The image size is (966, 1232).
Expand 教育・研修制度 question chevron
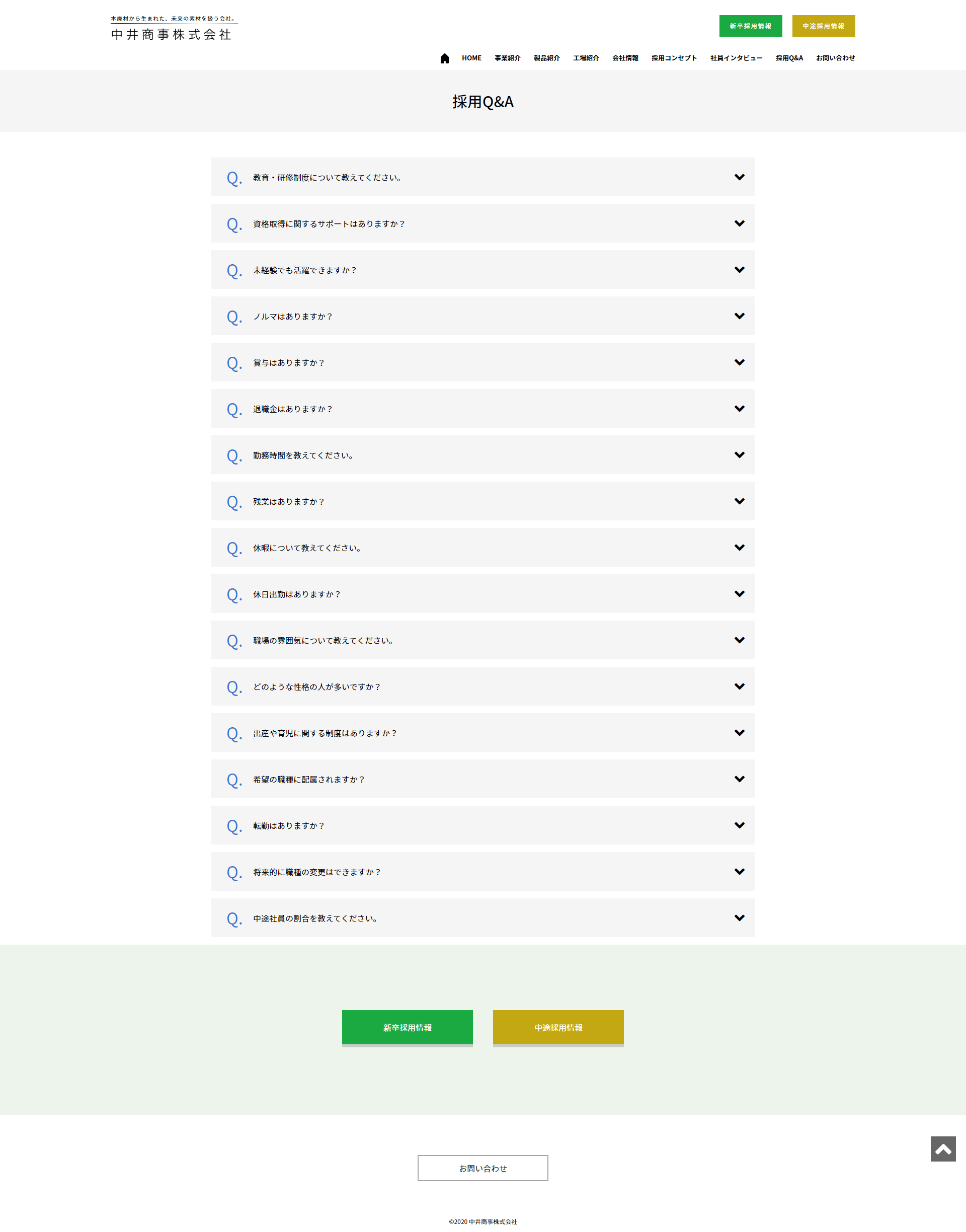point(739,177)
